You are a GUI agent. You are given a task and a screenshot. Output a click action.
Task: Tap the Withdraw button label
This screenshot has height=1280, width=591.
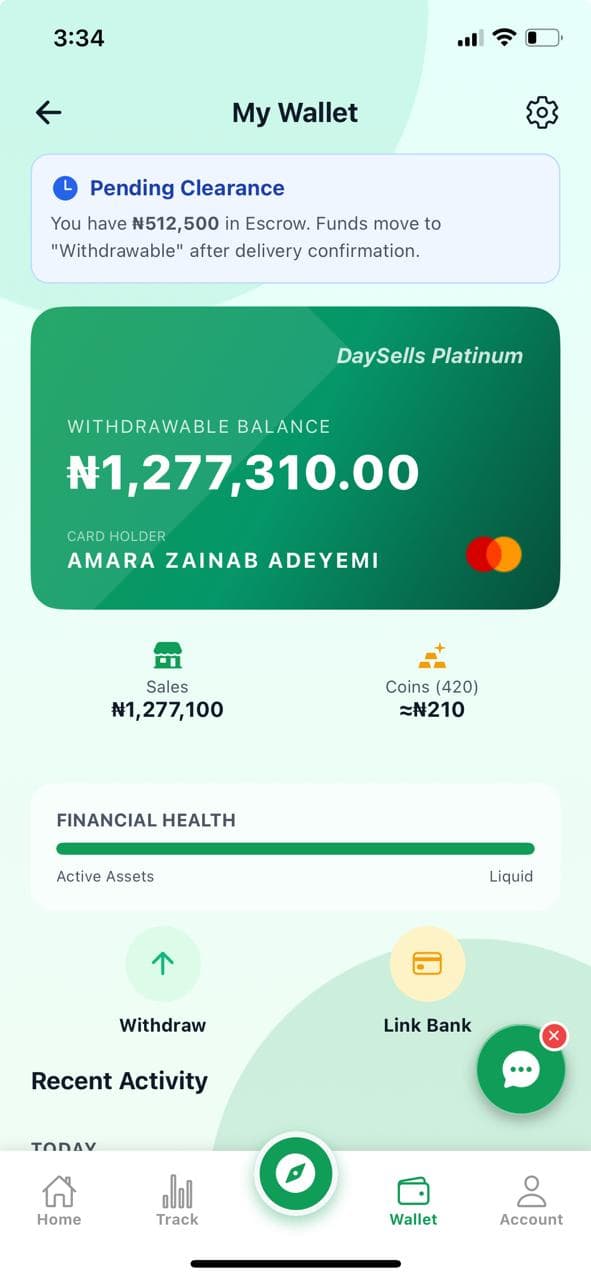162,1025
